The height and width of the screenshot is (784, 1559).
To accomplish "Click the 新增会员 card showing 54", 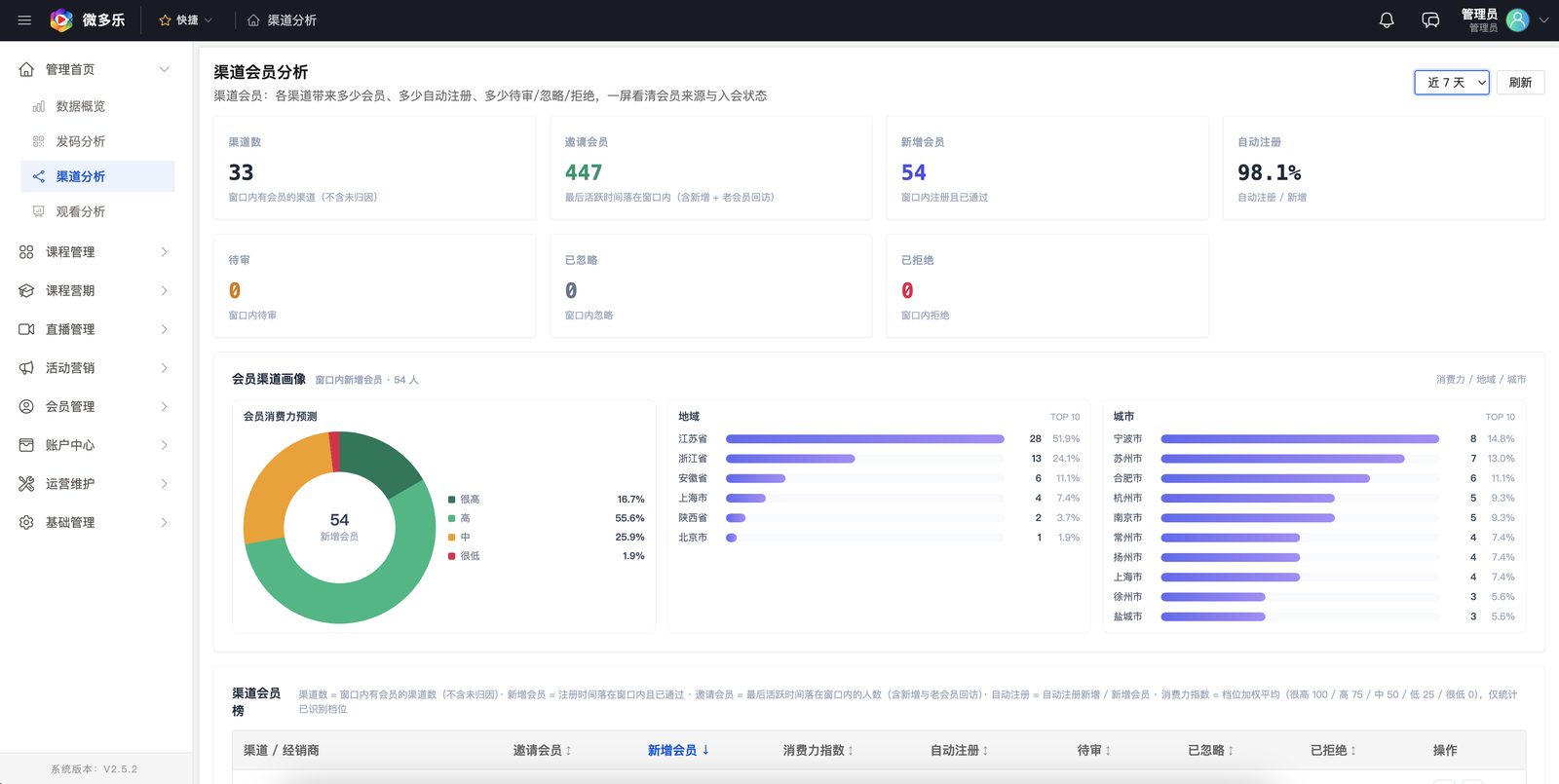I will click(x=1047, y=168).
